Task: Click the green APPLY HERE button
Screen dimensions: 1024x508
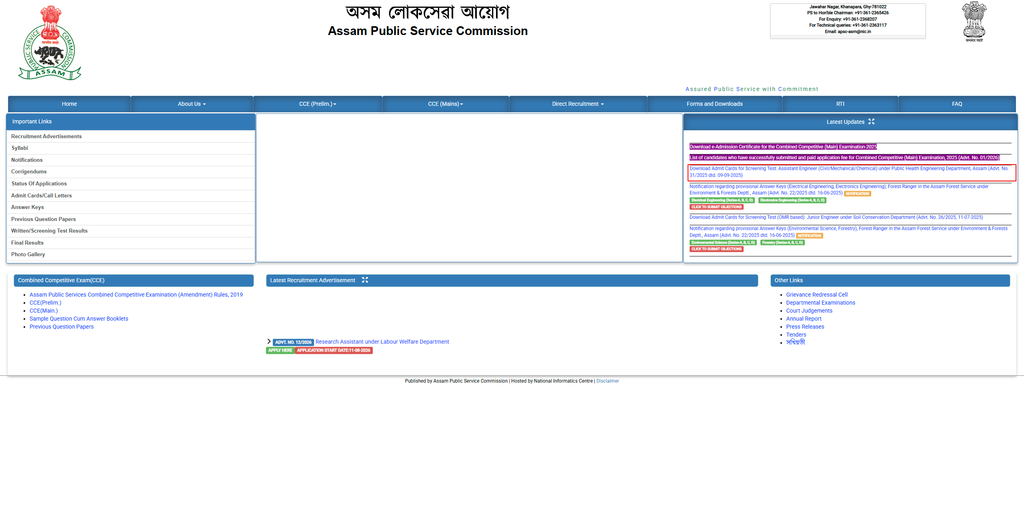Action: (280, 351)
